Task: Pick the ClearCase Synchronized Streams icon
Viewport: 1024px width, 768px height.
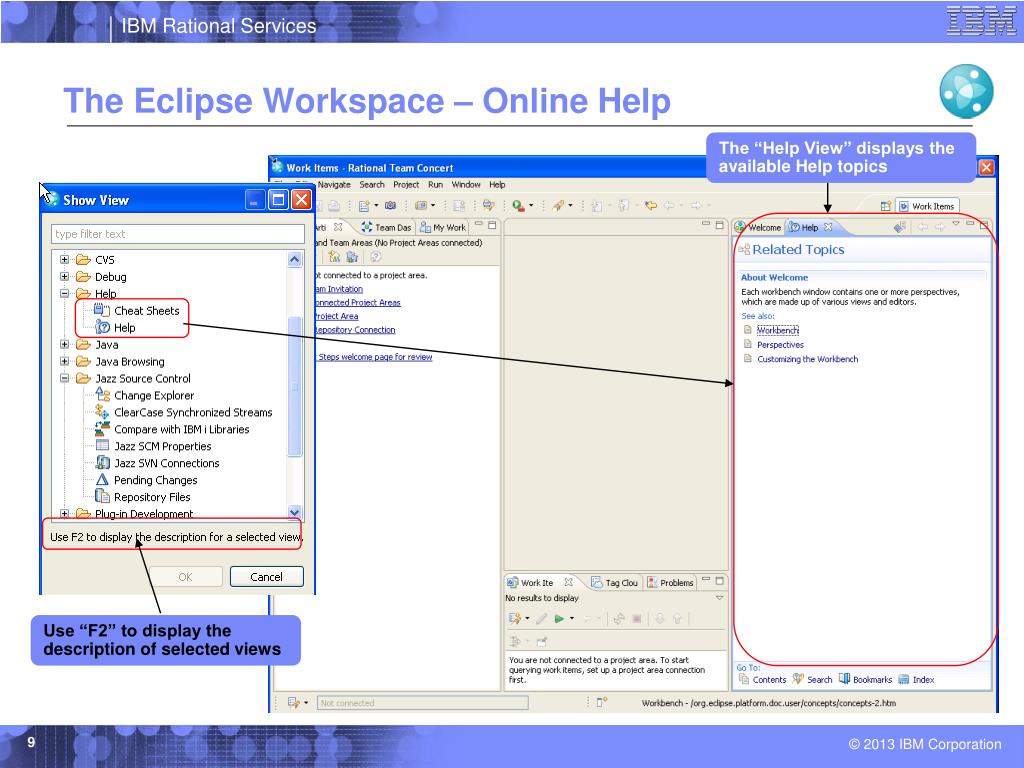Action: (x=102, y=411)
